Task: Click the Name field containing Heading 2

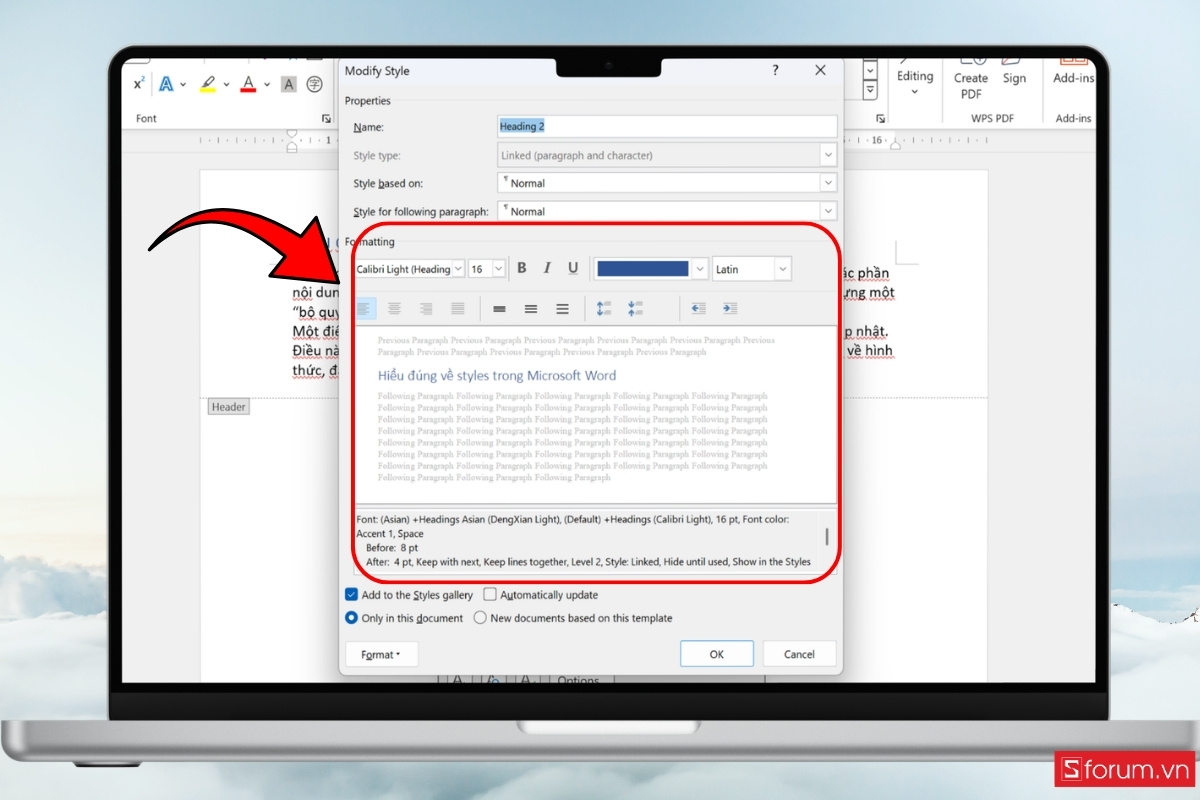Action: click(x=667, y=127)
